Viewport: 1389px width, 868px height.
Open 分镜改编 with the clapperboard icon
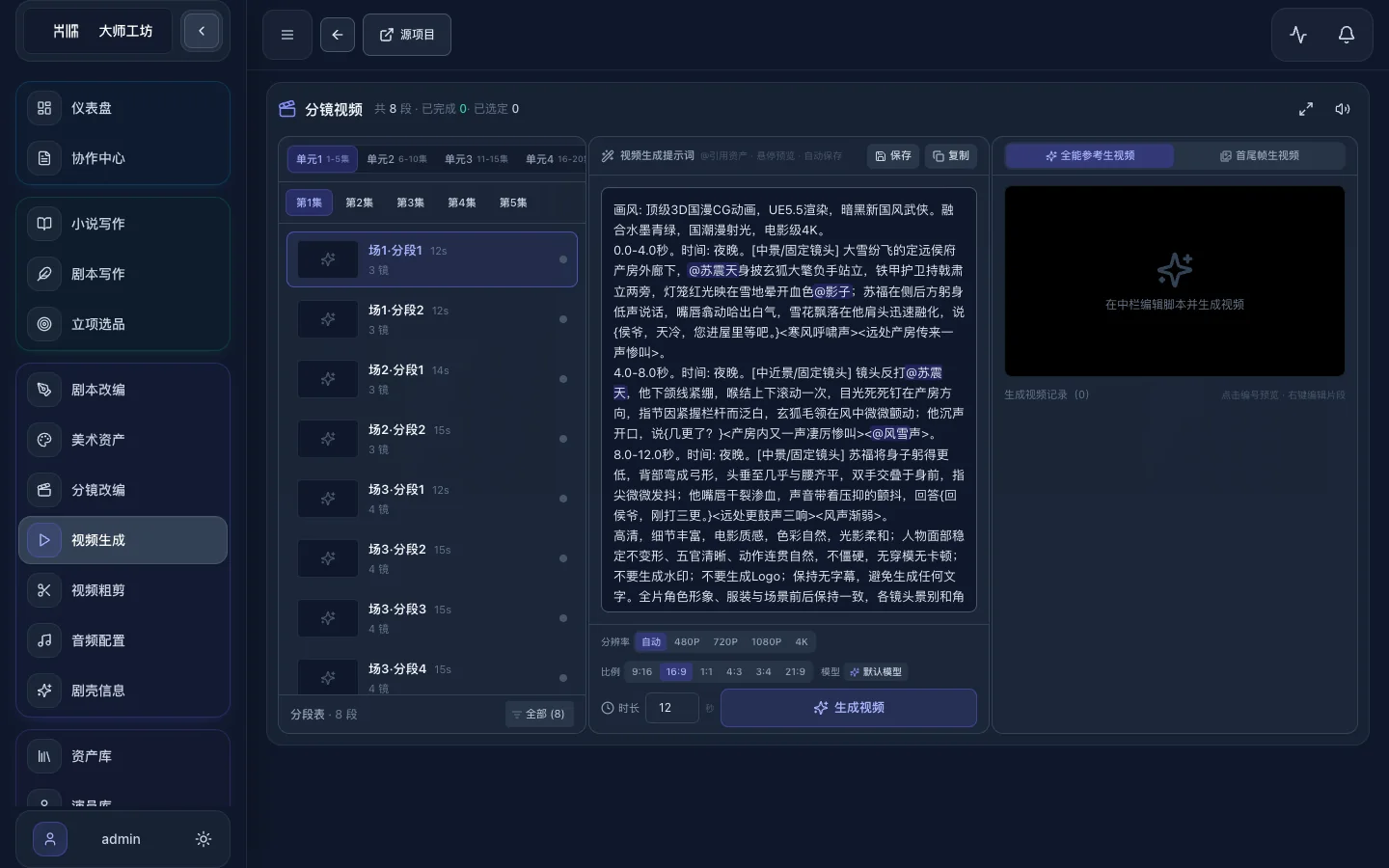pyautogui.click(x=123, y=490)
